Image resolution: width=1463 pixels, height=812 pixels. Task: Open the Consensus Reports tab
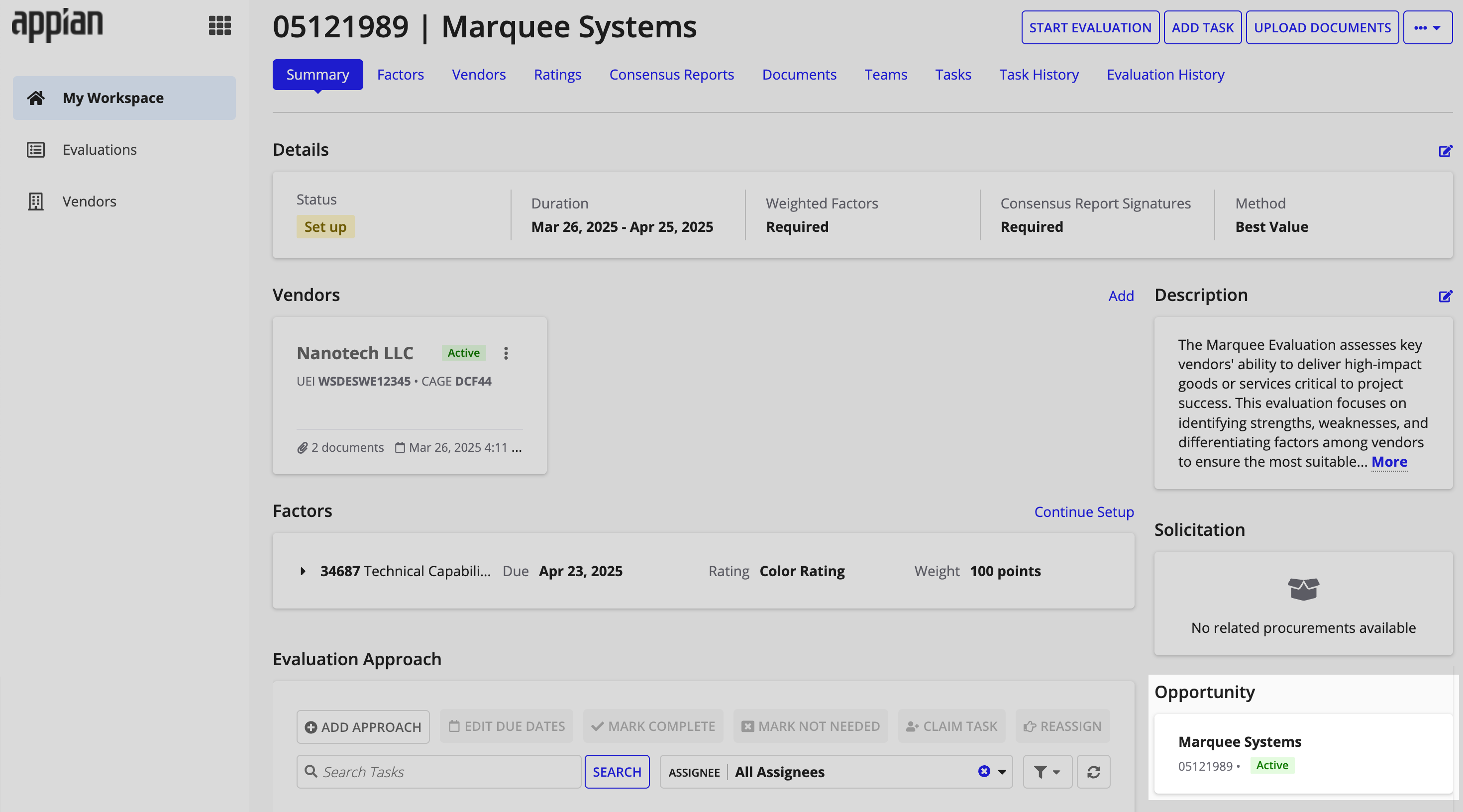pyautogui.click(x=671, y=75)
